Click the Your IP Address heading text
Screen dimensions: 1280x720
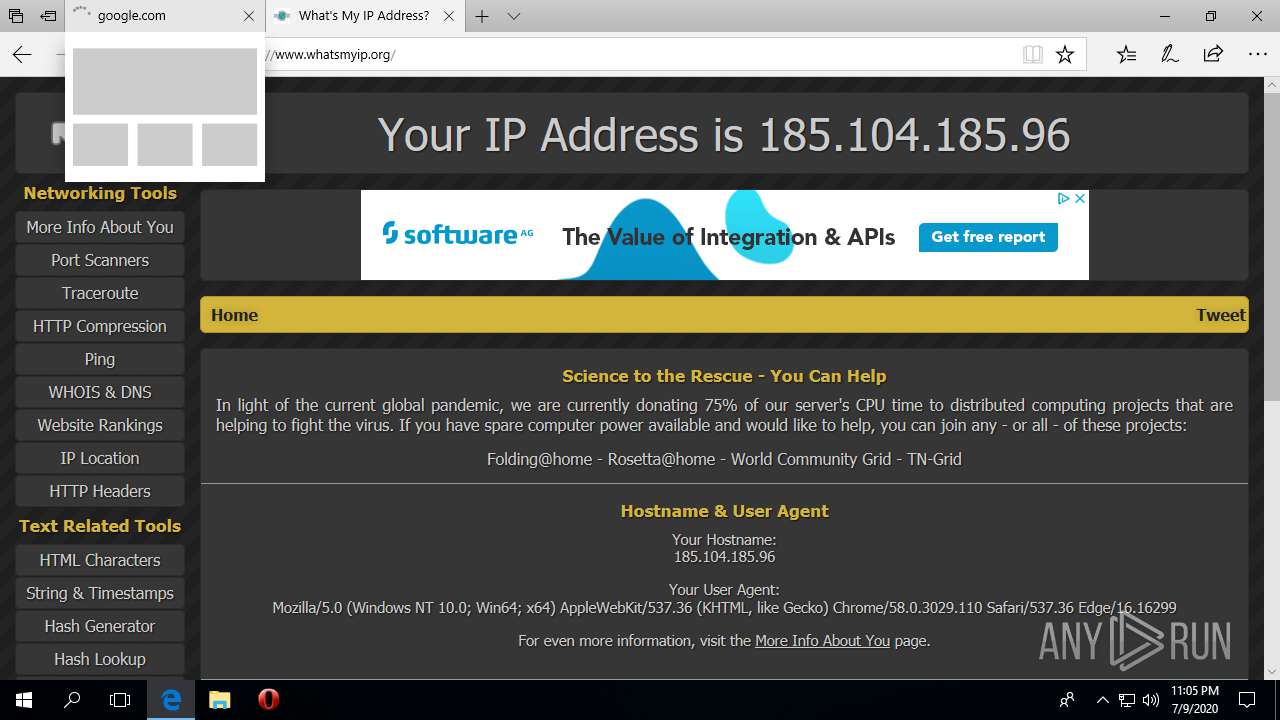tap(724, 134)
